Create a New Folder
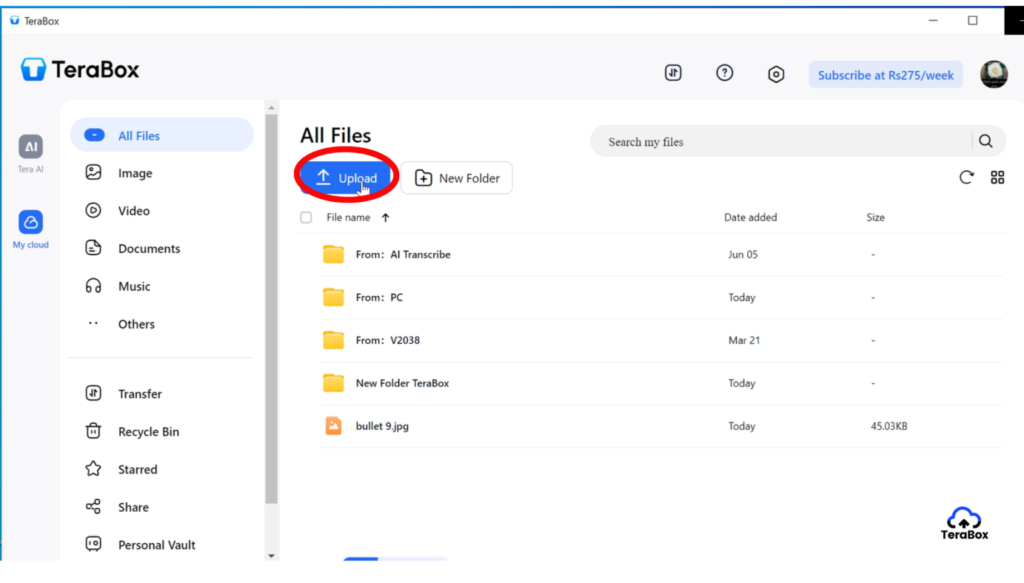Image resolution: width=1024 pixels, height=583 pixels. click(x=456, y=178)
